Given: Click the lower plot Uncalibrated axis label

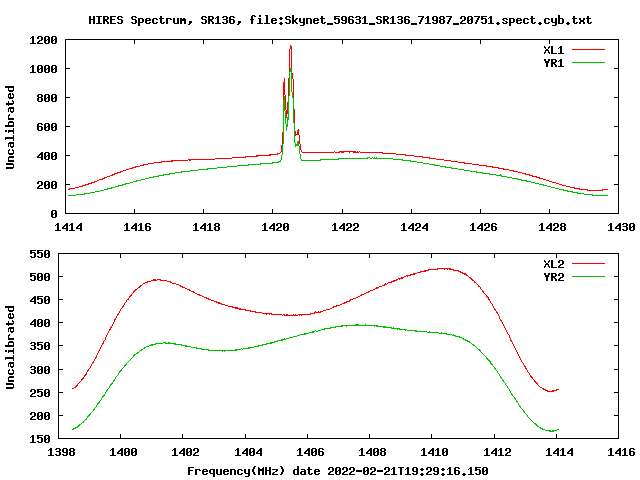Looking at the screenshot, I should tap(10, 347).
